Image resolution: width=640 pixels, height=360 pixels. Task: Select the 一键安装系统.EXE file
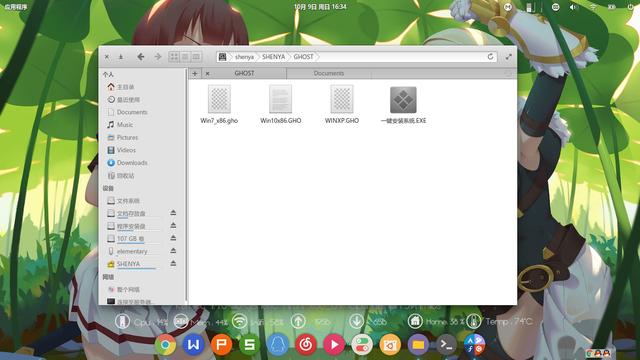point(403,104)
